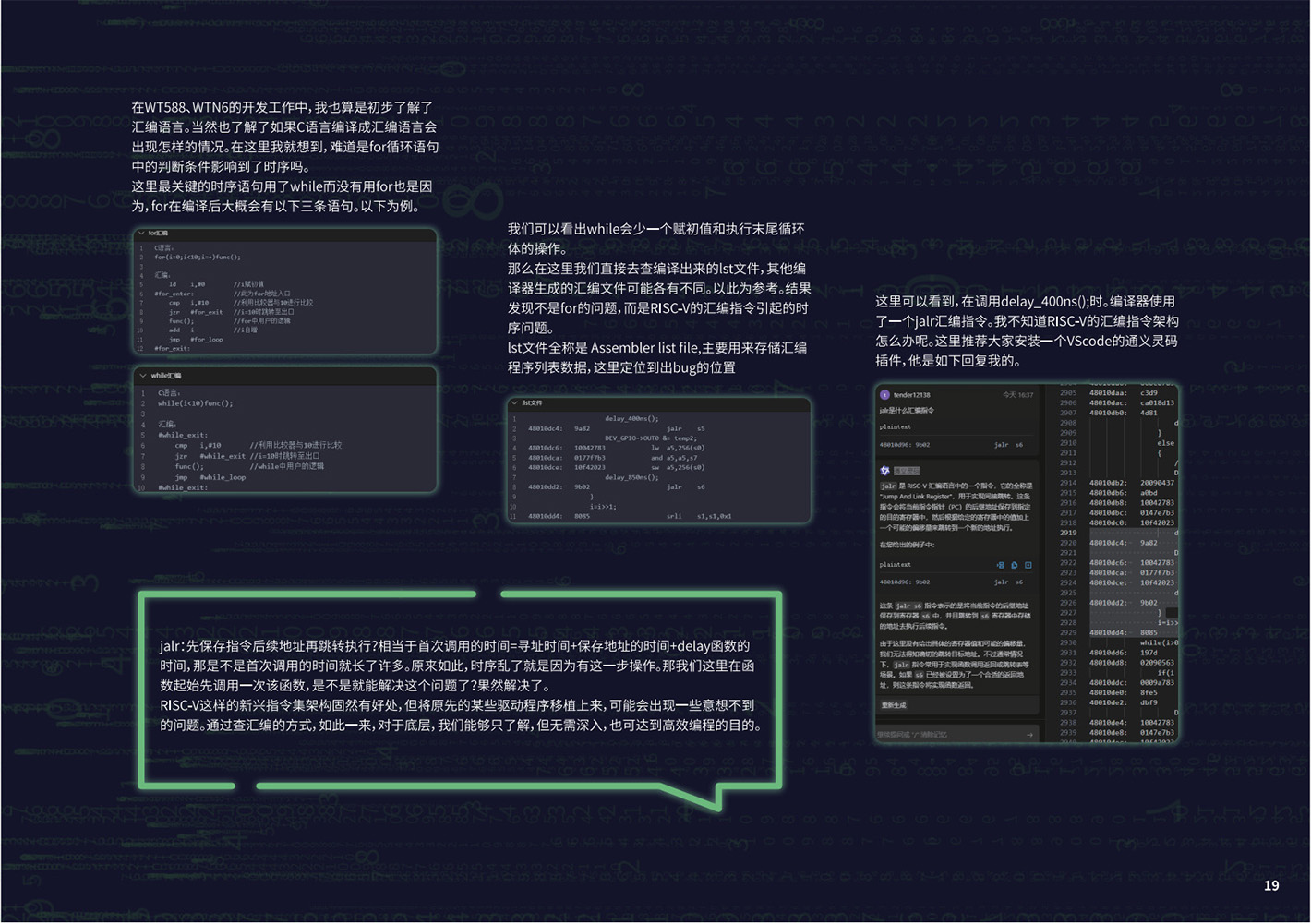Click the srli s1,s1,0x1 instruction
Viewport: 1311px width, 924px height.
point(699,516)
